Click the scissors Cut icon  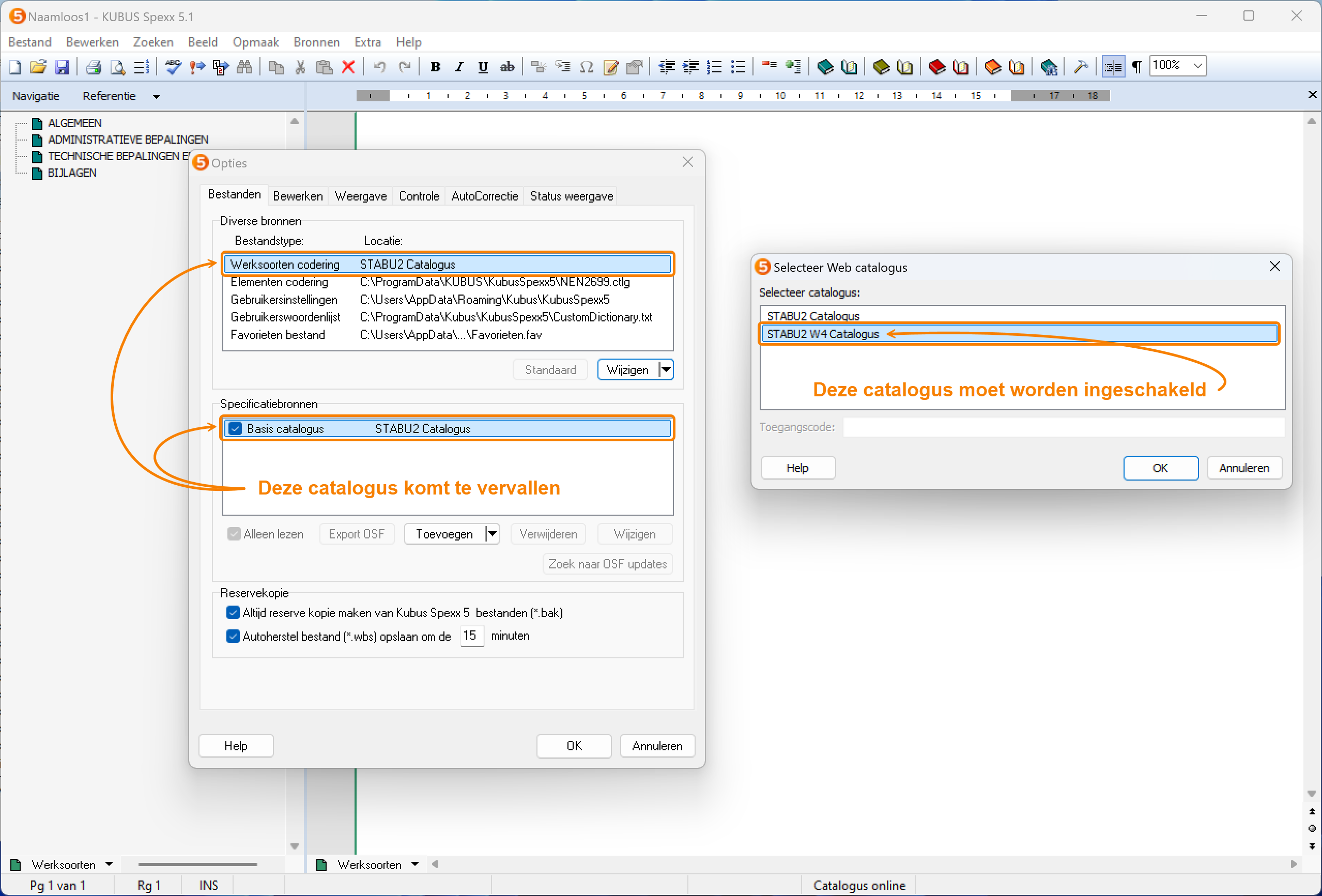pos(300,67)
